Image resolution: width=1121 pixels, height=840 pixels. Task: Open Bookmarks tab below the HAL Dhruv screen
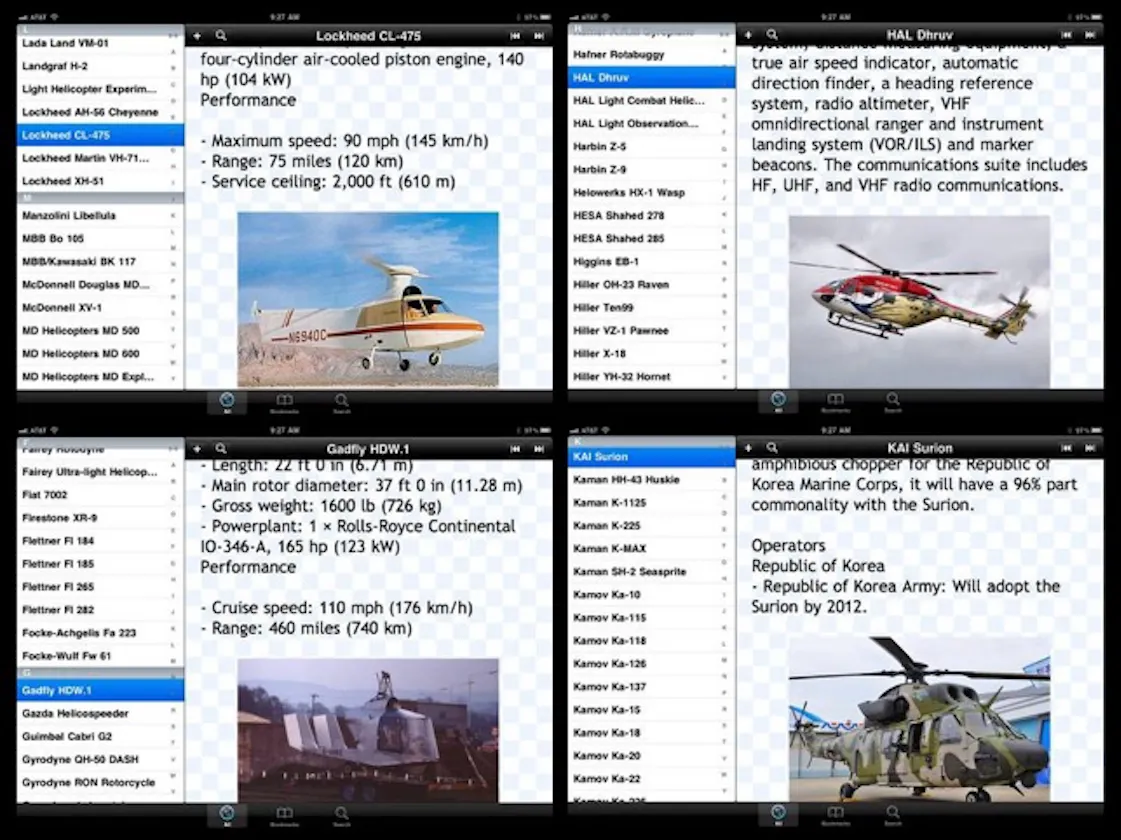tap(836, 402)
